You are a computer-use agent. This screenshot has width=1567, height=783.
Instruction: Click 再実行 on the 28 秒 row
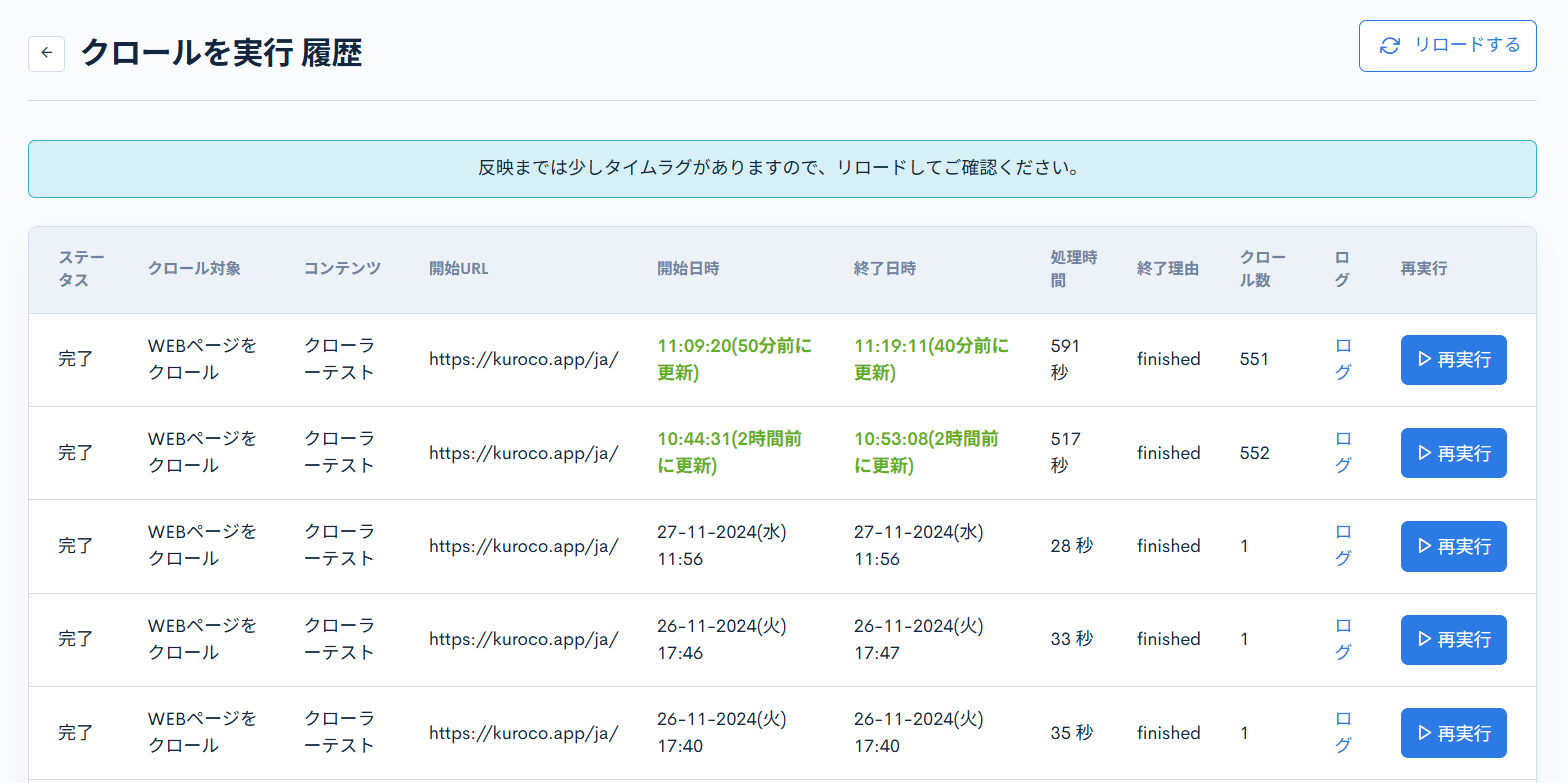pos(1453,546)
